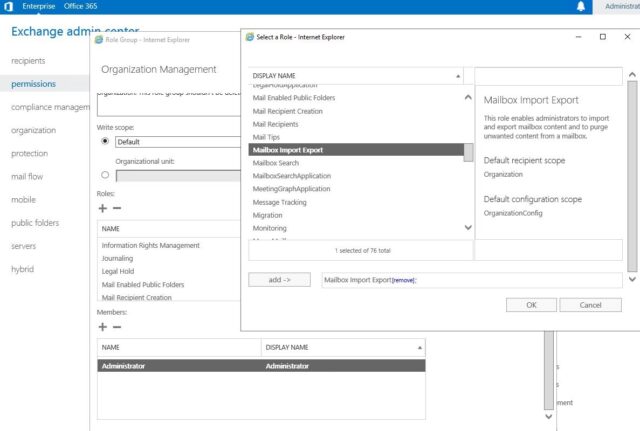640x431 pixels.
Task: Click the selected roles box beside add button
Action: 472,280
